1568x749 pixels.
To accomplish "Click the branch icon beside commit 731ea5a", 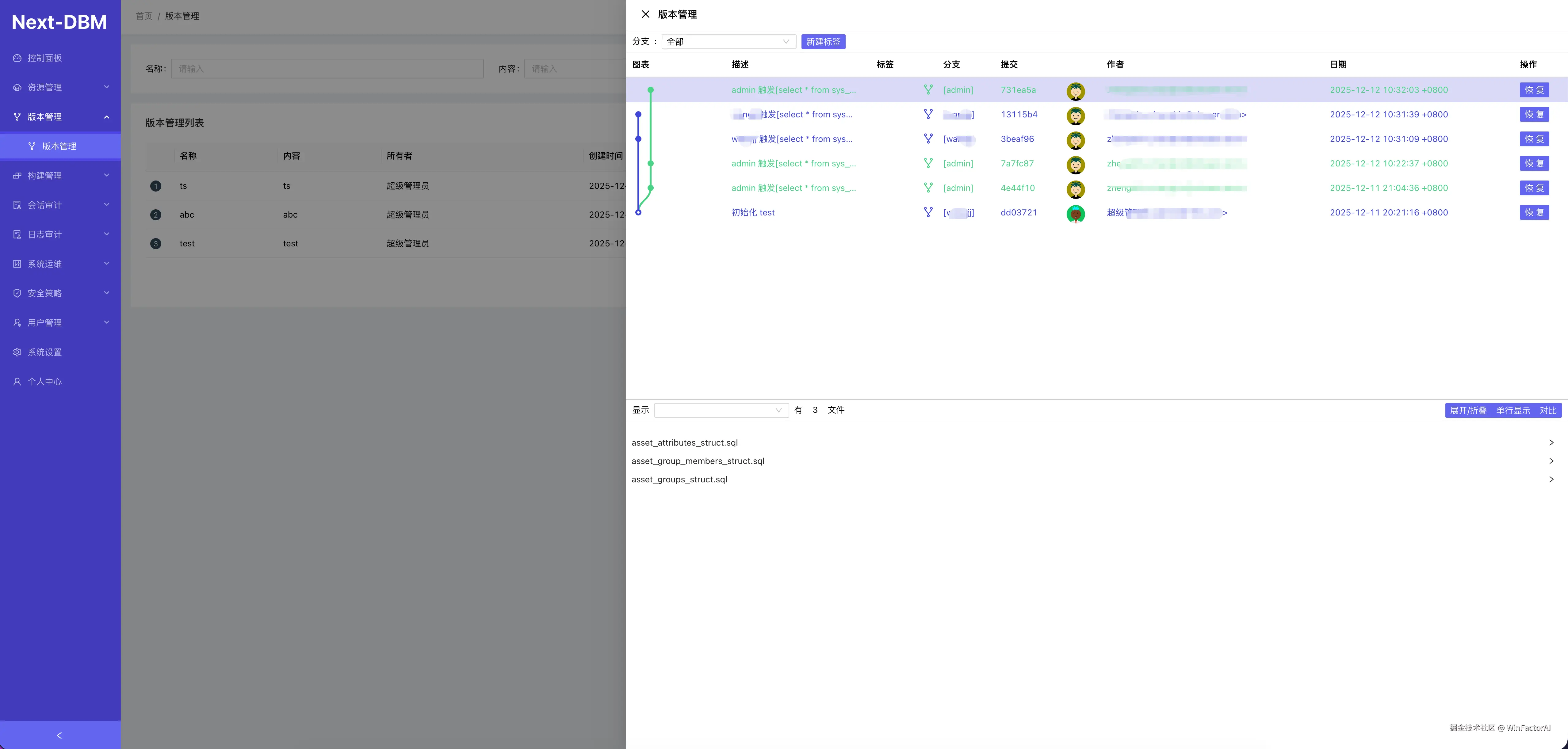I will click(928, 89).
